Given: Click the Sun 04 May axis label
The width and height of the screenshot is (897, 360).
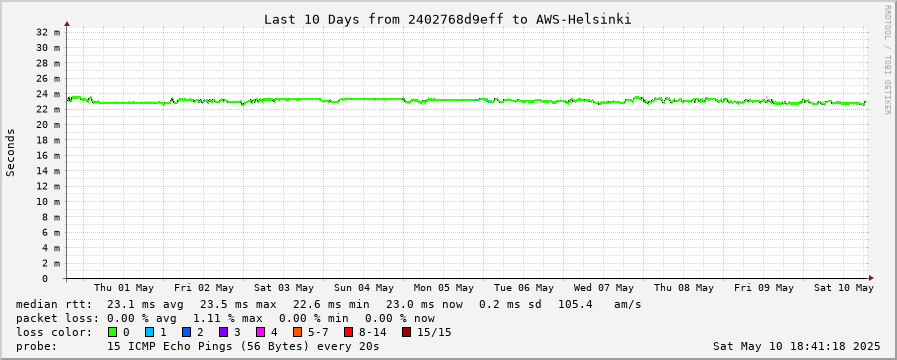Looking at the screenshot, I should pyautogui.click(x=364, y=288).
